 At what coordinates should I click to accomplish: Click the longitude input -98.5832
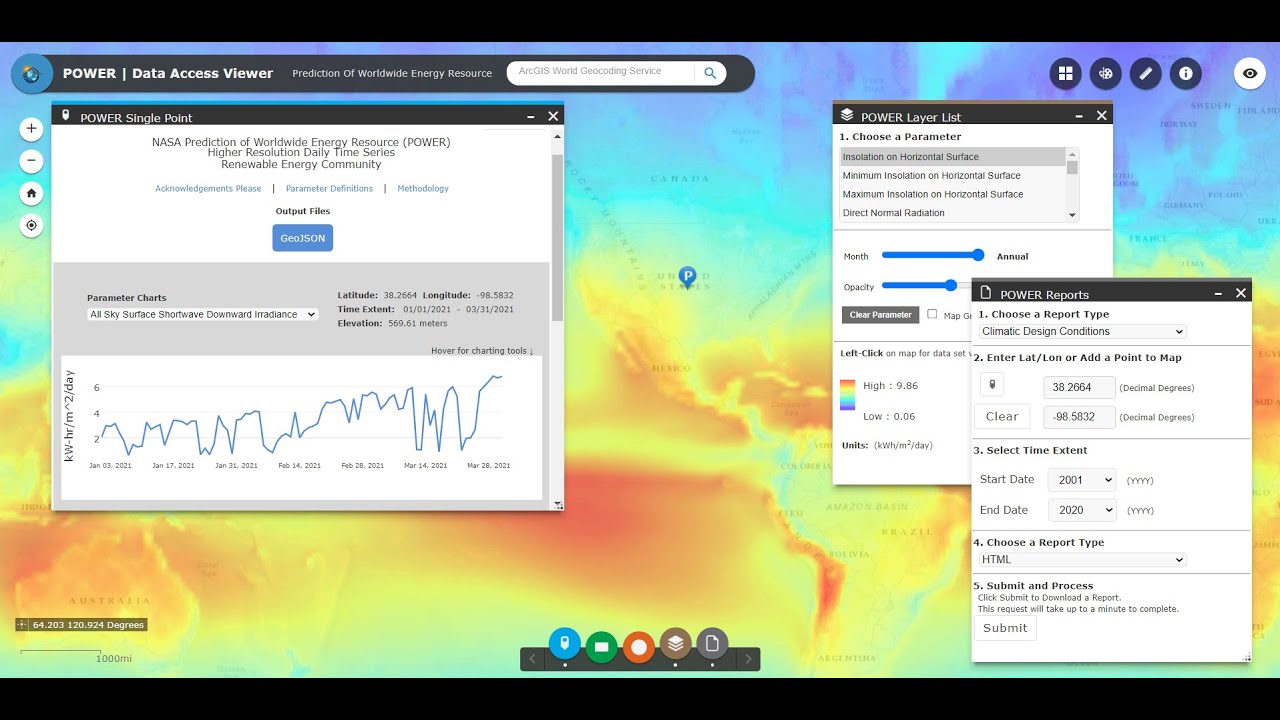(x=1079, y=417)
